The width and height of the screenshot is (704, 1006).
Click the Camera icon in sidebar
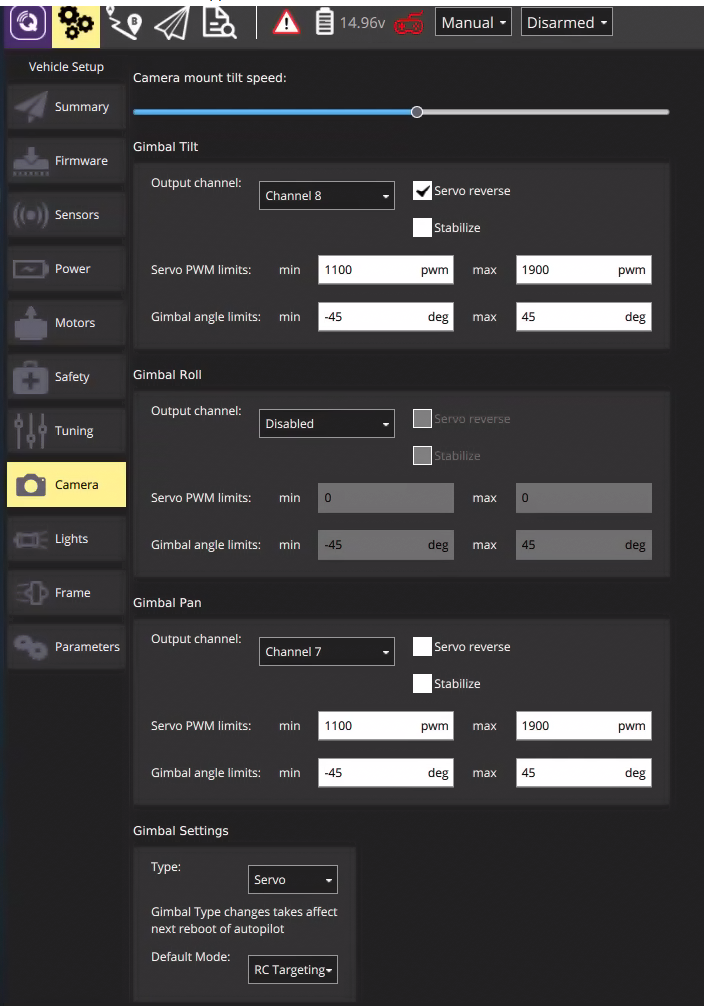coord(31,485)
